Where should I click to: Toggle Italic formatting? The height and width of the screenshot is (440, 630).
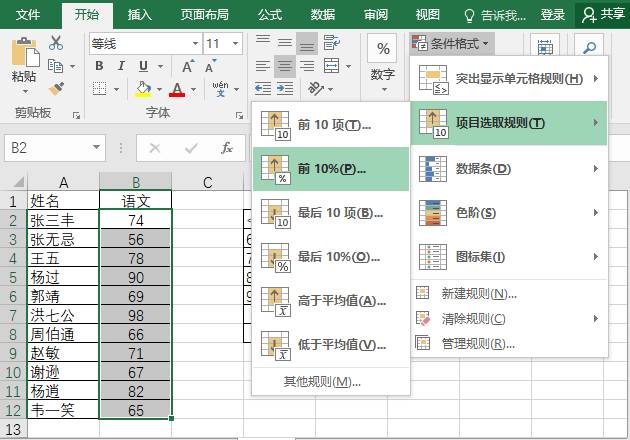click(x=121, y=66)
